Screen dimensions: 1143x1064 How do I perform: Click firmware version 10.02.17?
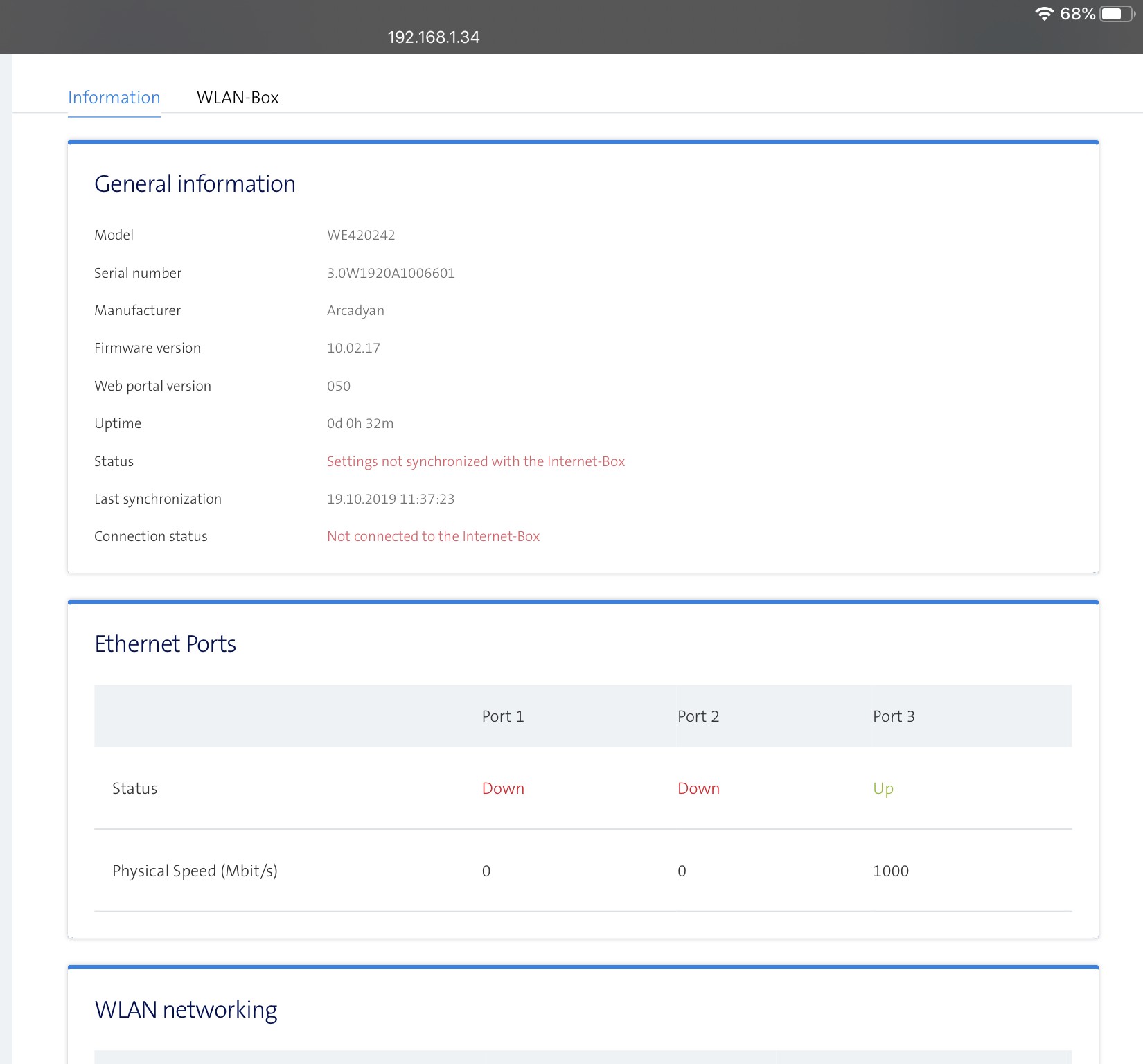point(353,348)
